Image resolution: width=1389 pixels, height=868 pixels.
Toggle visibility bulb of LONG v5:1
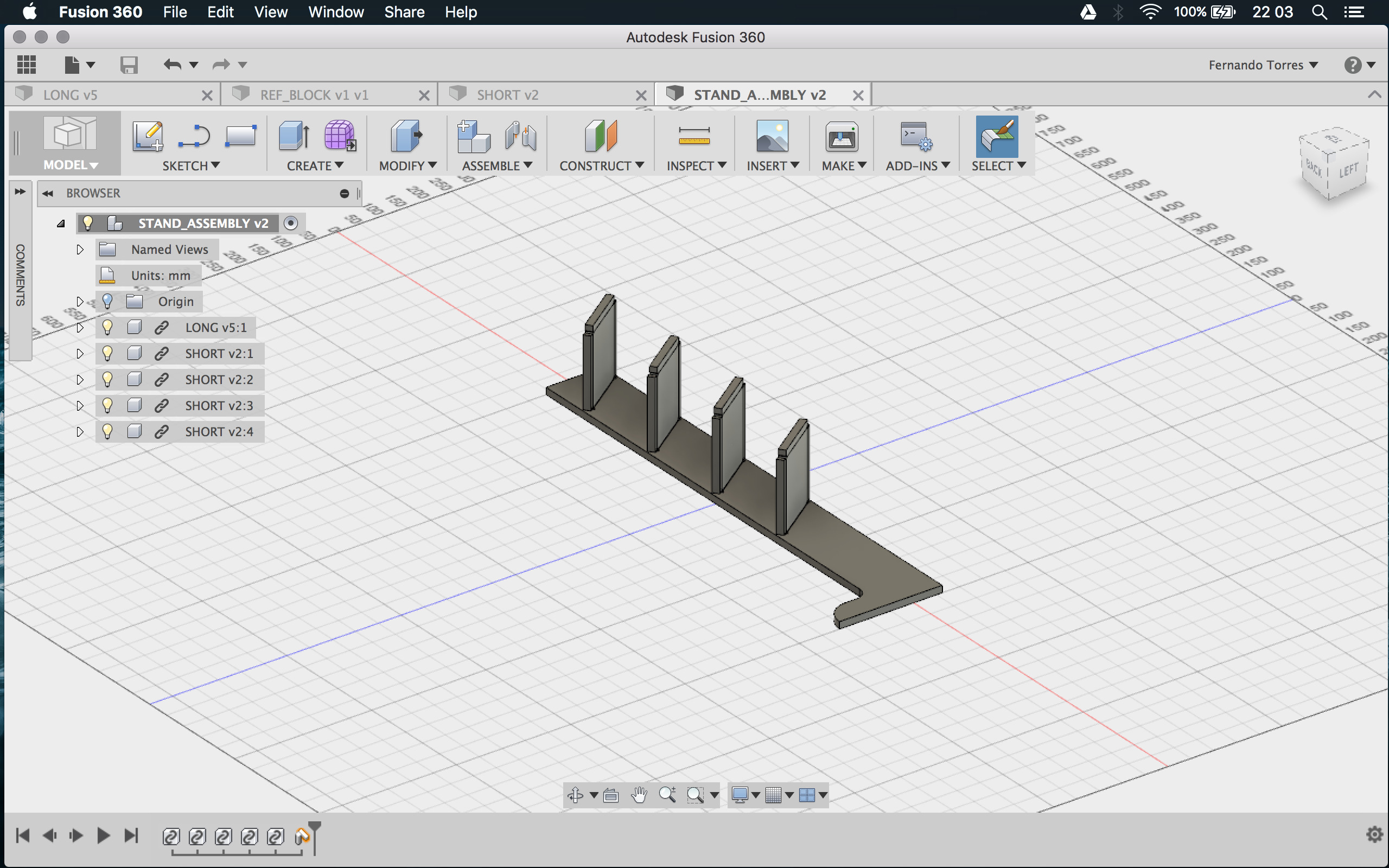tap(107, 327)
